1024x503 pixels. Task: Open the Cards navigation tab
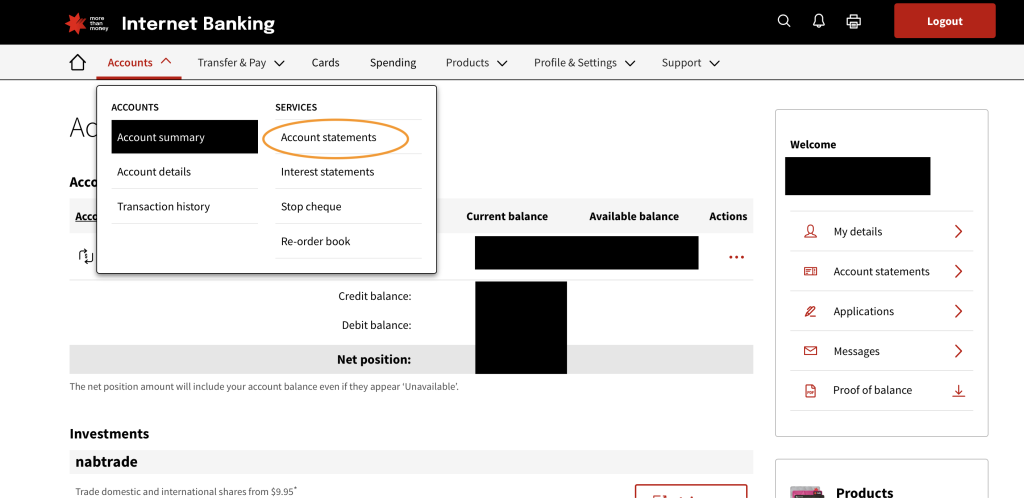pyautogui.click(x=325, y=62)
